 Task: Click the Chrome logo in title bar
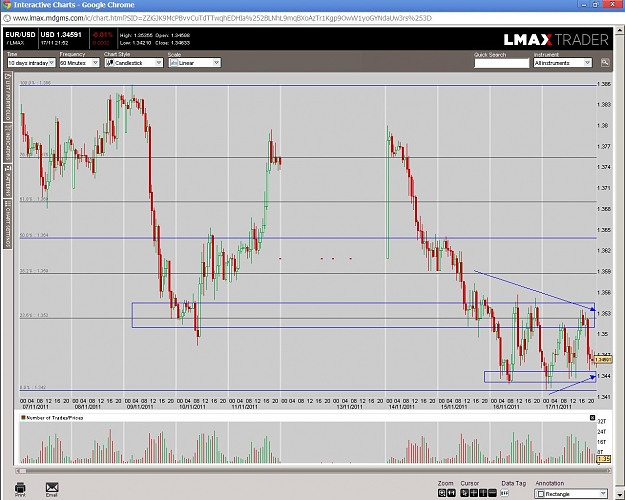point(6,5)
